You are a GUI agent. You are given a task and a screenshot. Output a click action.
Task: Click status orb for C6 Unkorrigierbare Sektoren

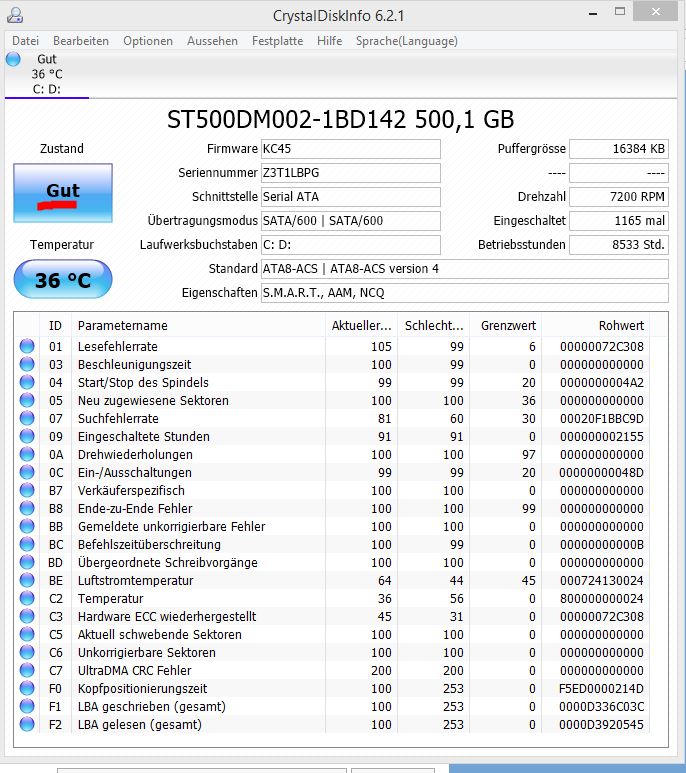coord(27,652)
